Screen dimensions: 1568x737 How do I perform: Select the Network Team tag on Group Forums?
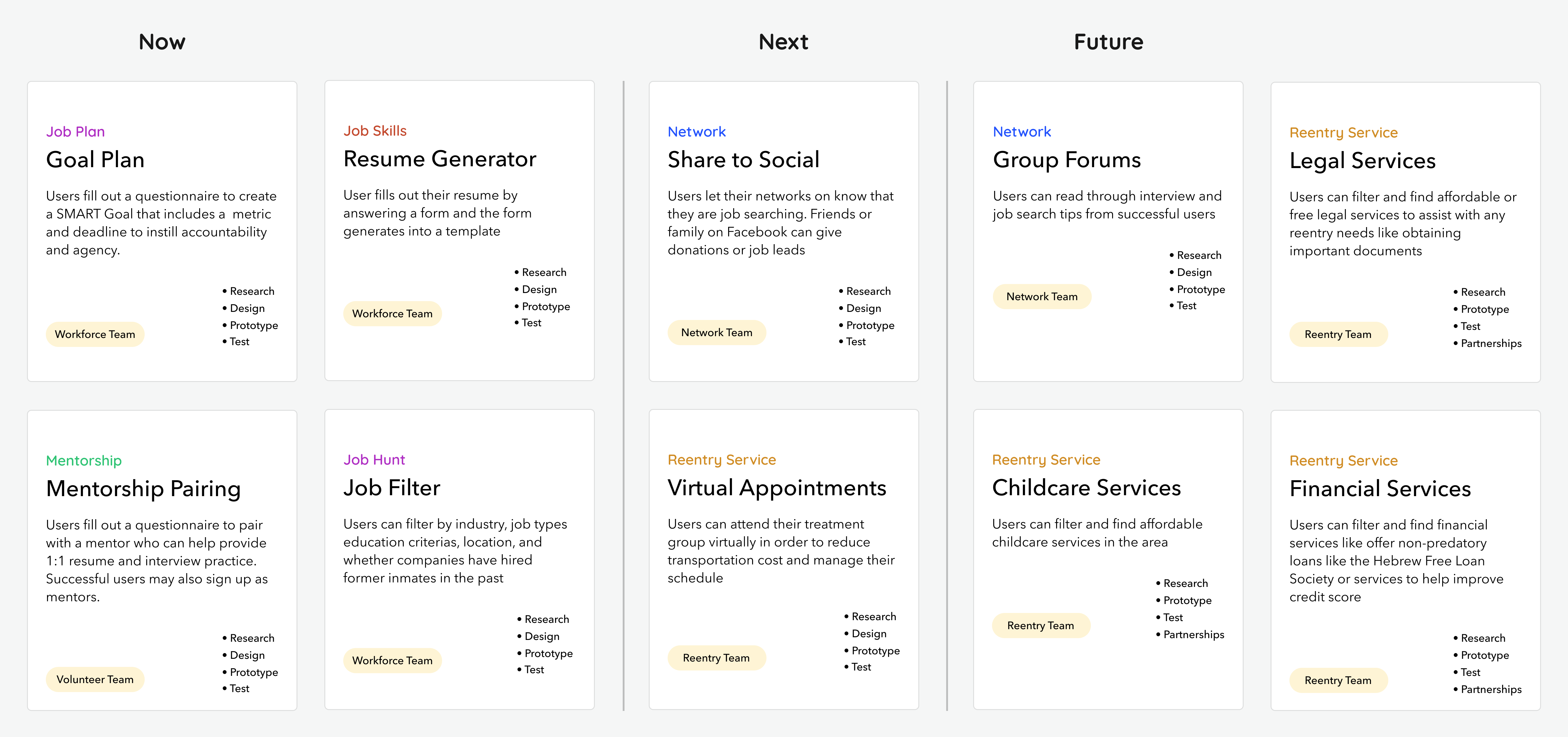coord(1041,297)
